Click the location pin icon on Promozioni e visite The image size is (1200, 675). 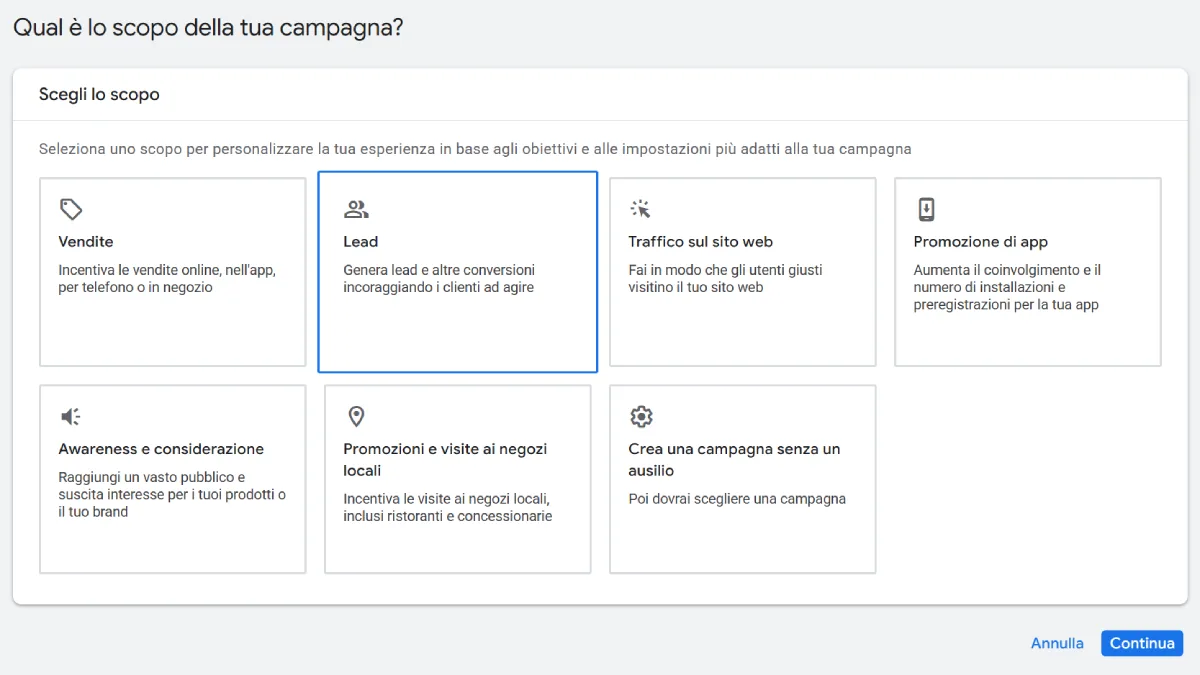point(356,416)
